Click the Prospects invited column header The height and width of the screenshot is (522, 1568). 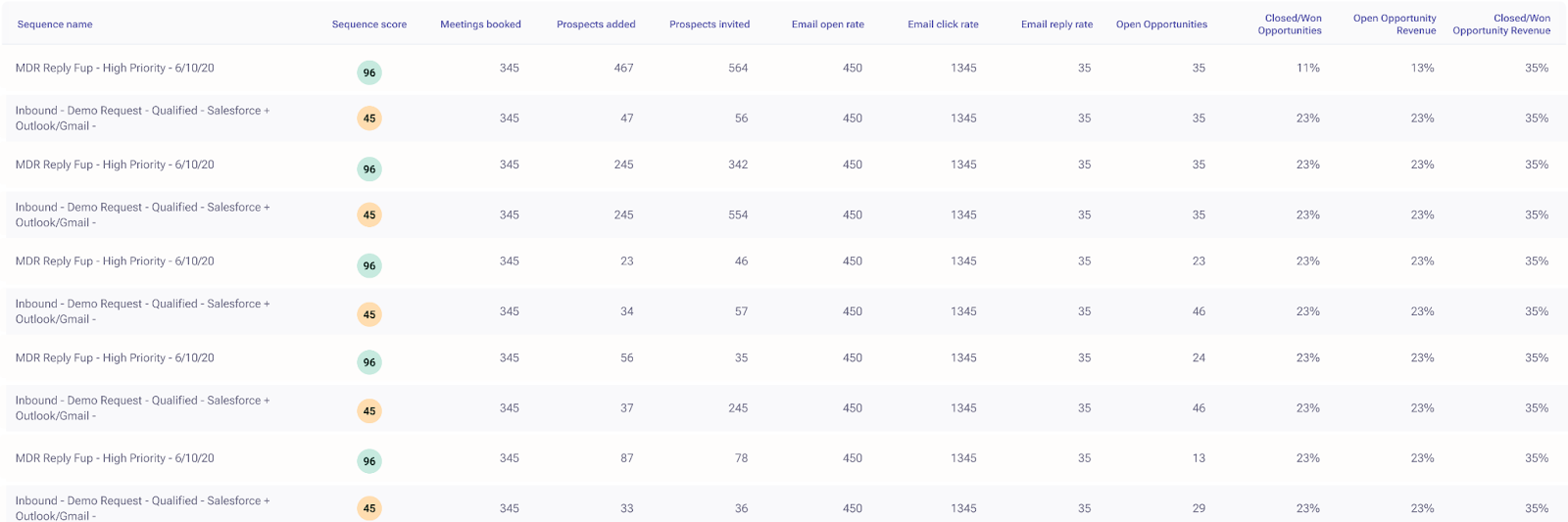710,24
